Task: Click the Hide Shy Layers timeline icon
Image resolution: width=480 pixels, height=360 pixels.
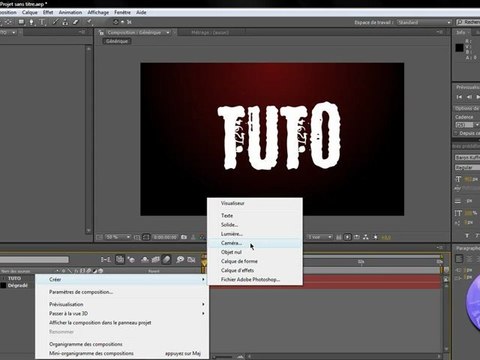Action: (x=145, y=259)
